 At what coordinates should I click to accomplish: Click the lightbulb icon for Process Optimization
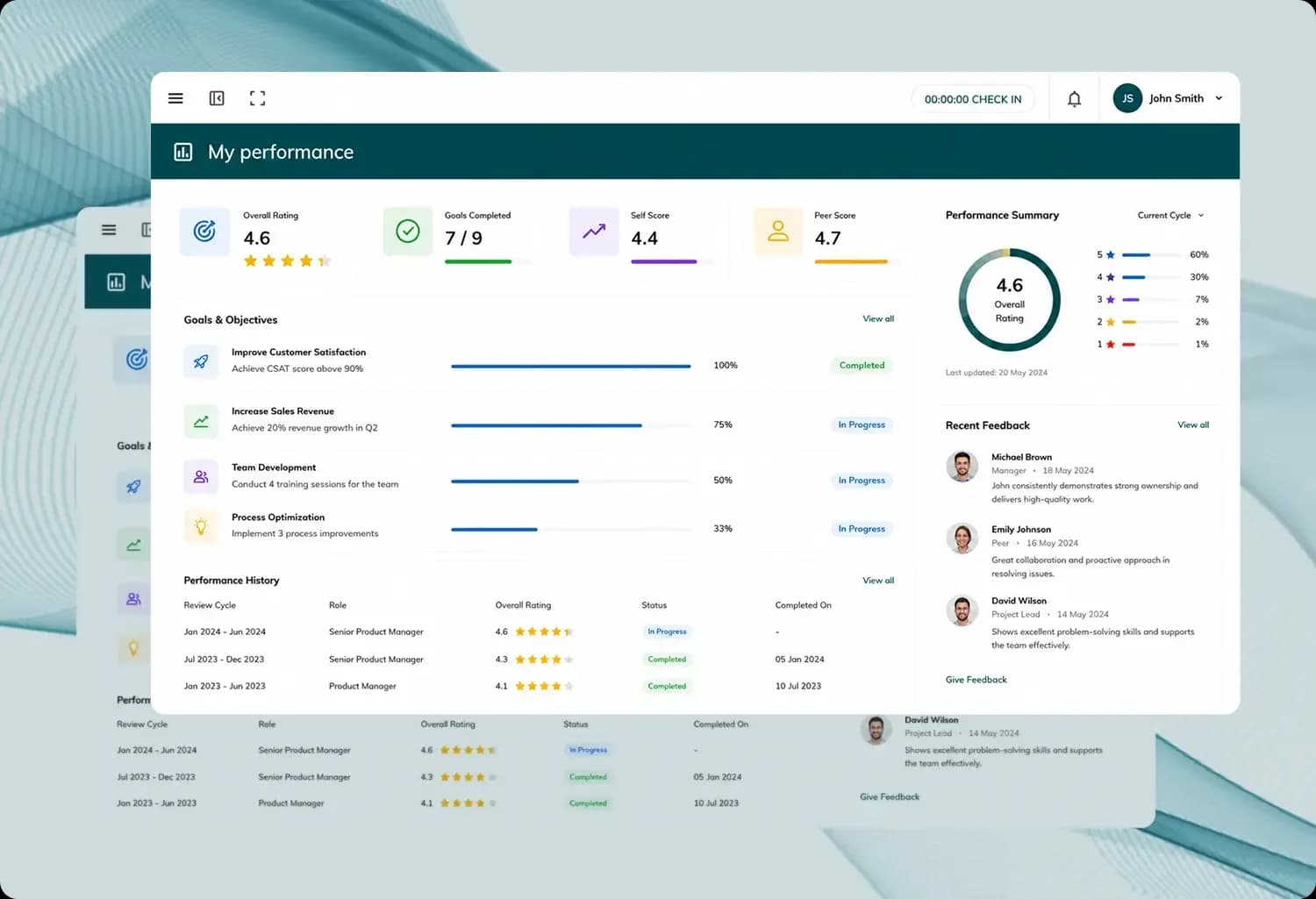[x=201, y=526]
